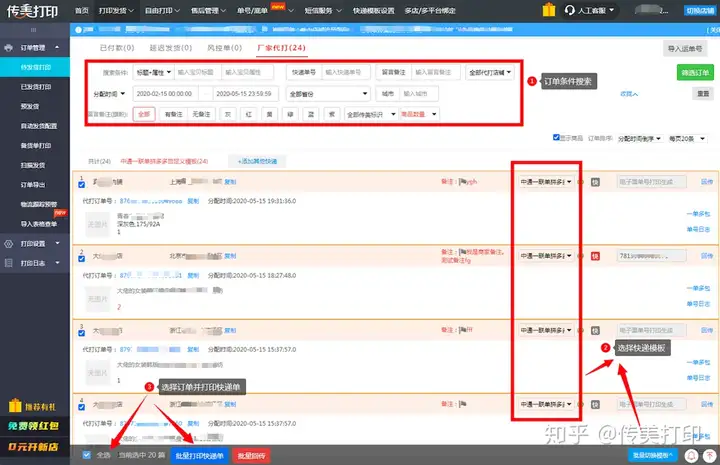720x465 pixels.
Task: Open the 全部代打店铺 dropdown
Action: [x=489, y=72]
